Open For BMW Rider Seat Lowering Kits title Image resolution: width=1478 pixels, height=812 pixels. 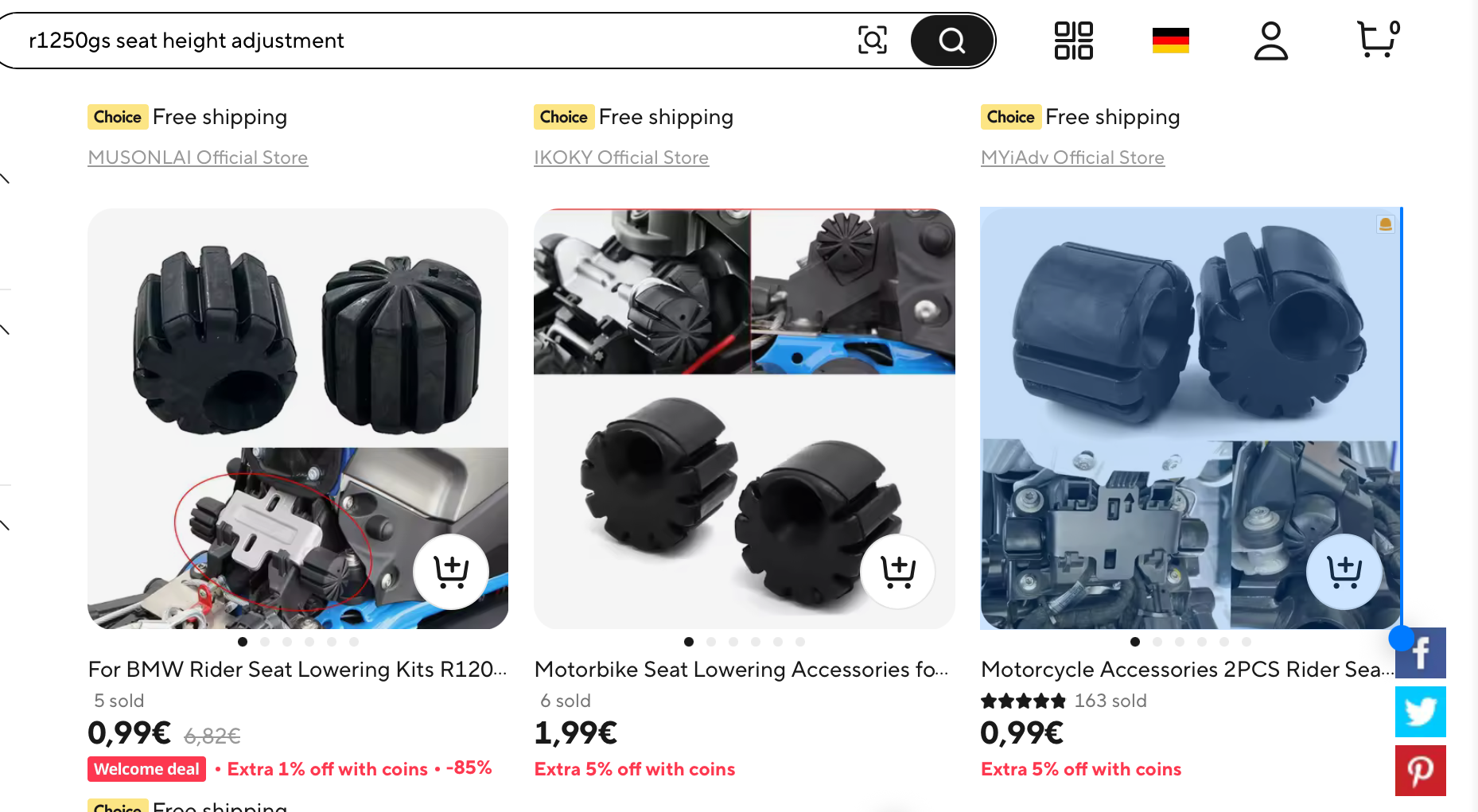[x=298, y=670]
